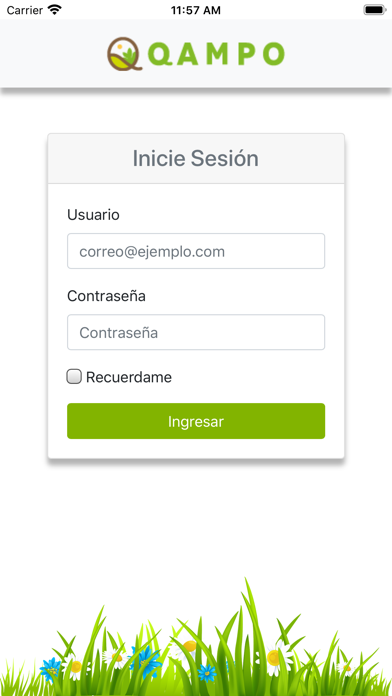
Task: Click the top navigation header bar
Action: (196, 54)
